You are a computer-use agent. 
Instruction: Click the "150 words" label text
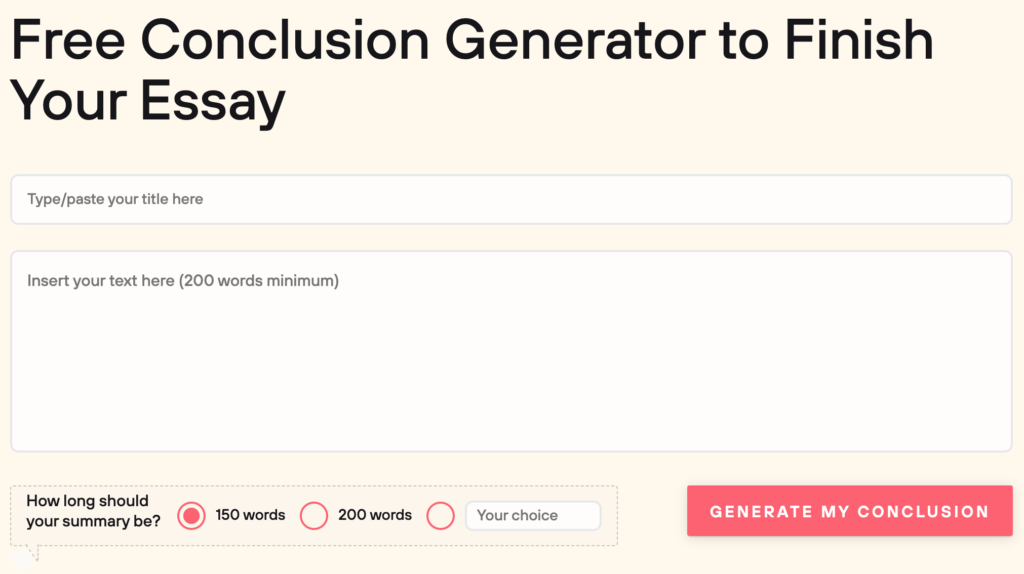point(250,515)
